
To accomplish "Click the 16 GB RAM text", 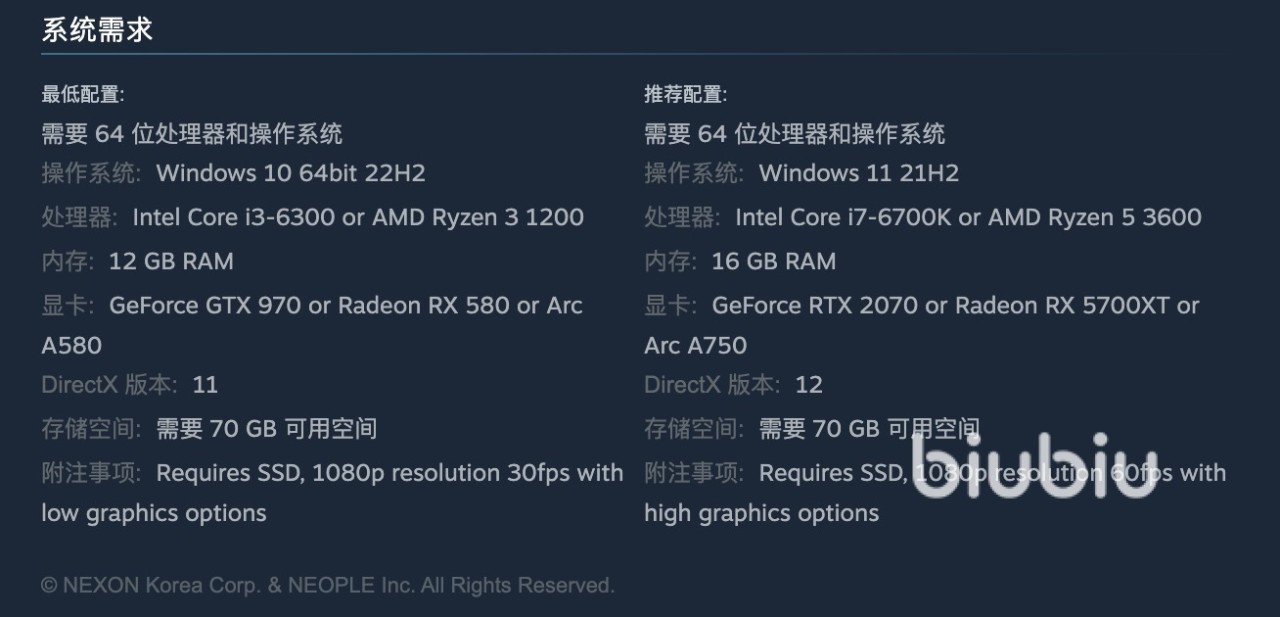I will 773,261.
